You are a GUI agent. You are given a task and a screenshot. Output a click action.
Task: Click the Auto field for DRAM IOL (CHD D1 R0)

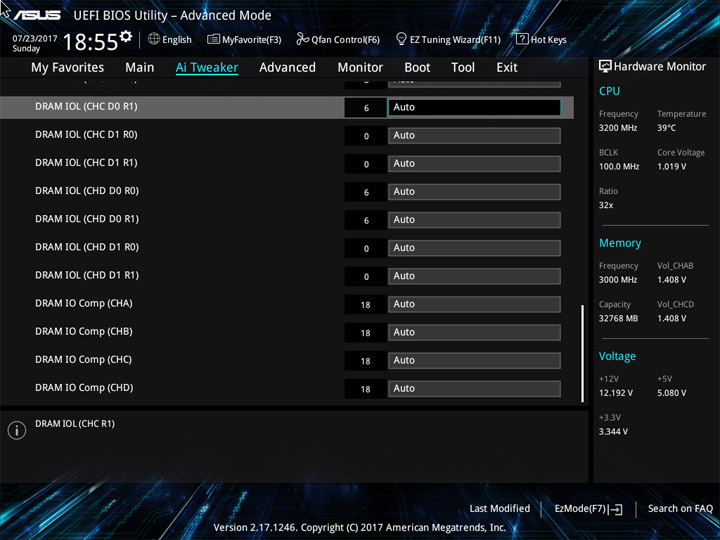pos(474,248)
